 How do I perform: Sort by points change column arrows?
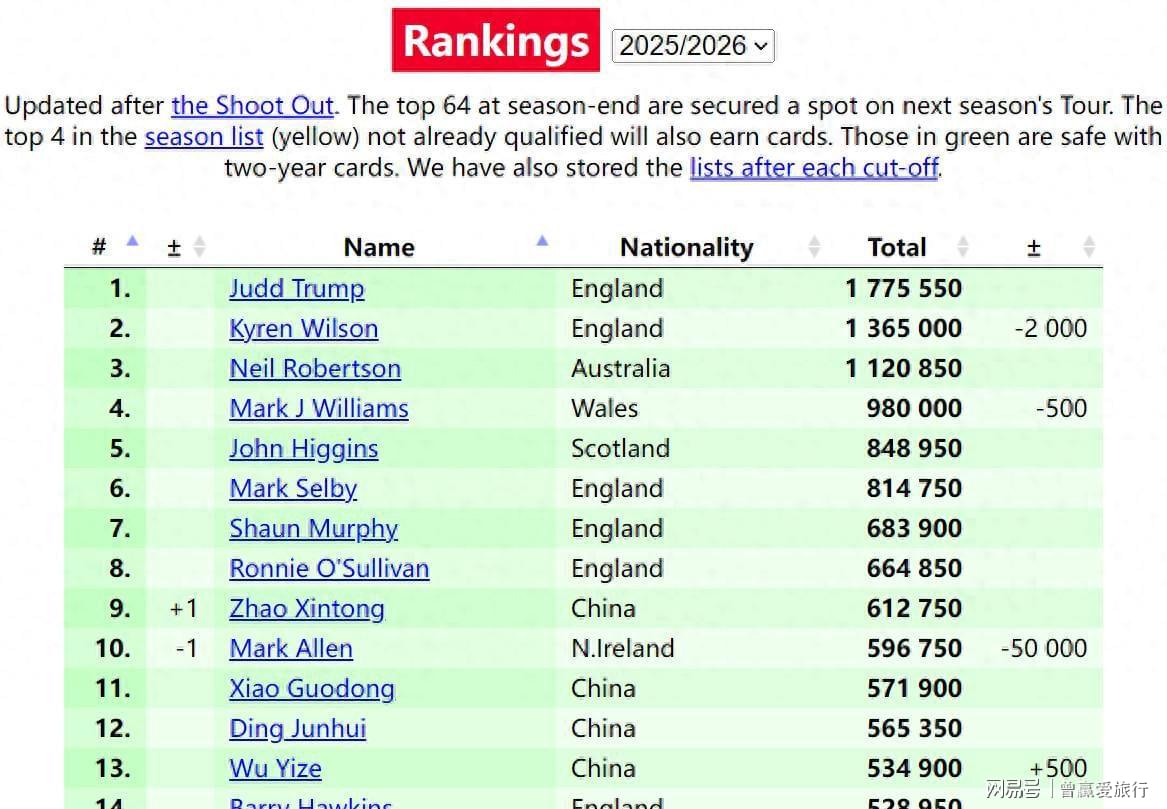coord(1089,247)
